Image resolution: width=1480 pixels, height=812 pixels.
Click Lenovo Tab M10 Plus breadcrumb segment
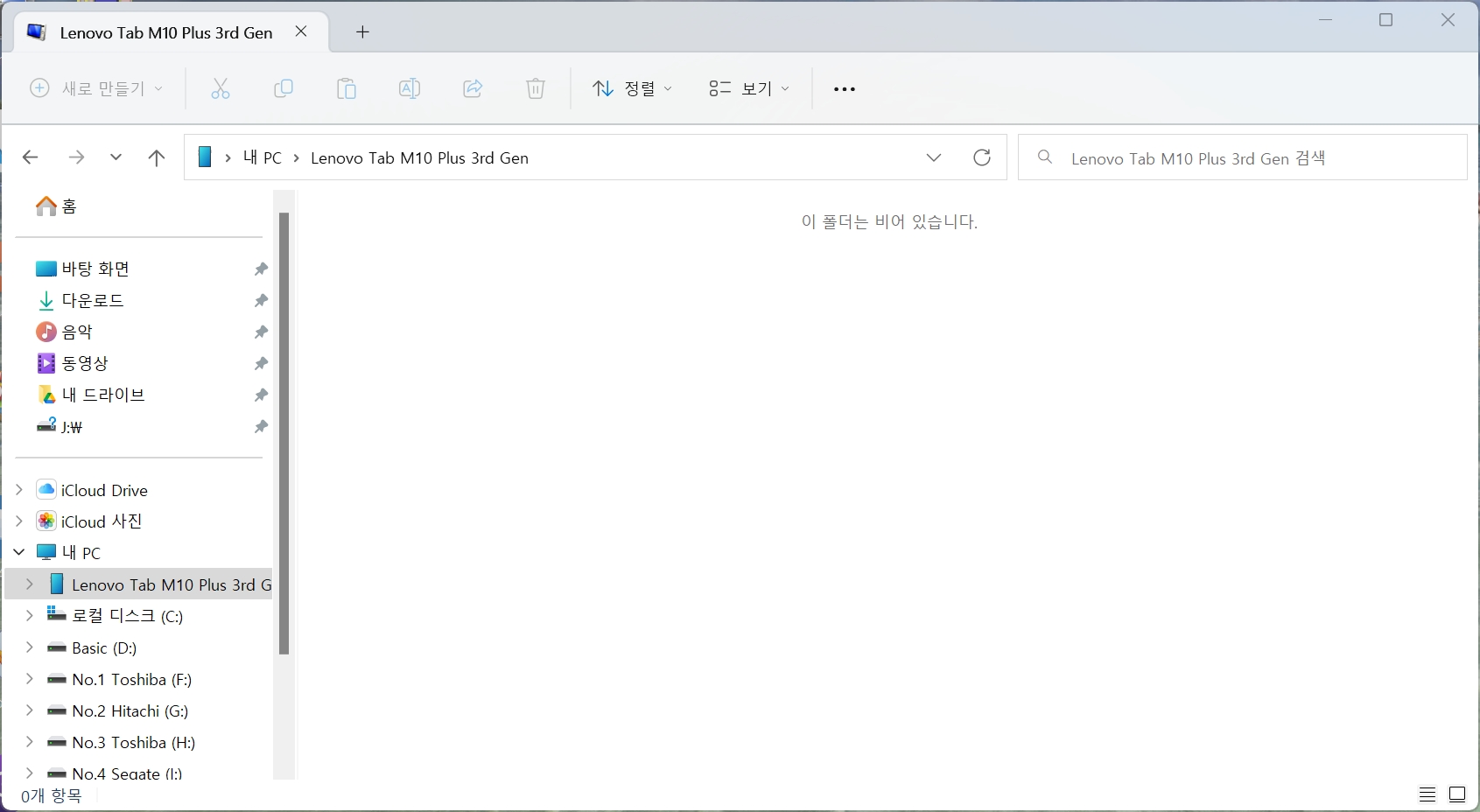pos(419,157)
